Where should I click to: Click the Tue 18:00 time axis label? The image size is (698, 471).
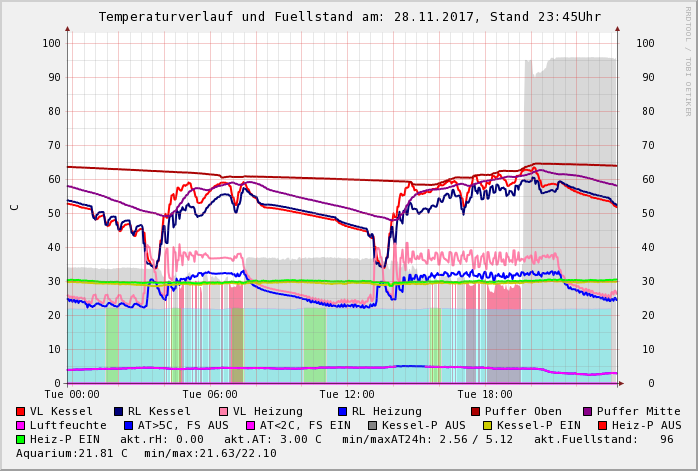tap(484, 395)
